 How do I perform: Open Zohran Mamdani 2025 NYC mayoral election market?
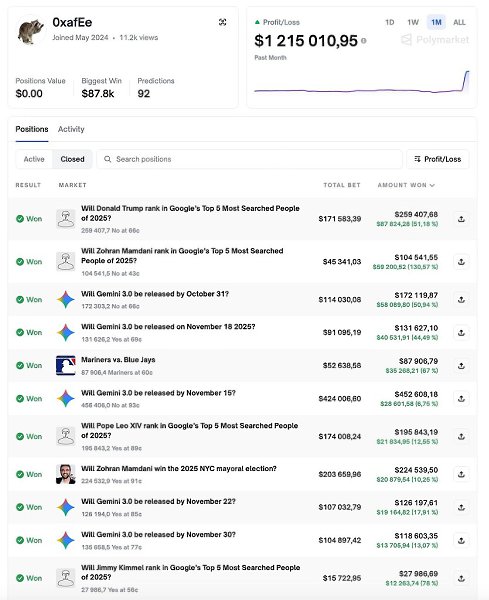[x=179, y=469]
